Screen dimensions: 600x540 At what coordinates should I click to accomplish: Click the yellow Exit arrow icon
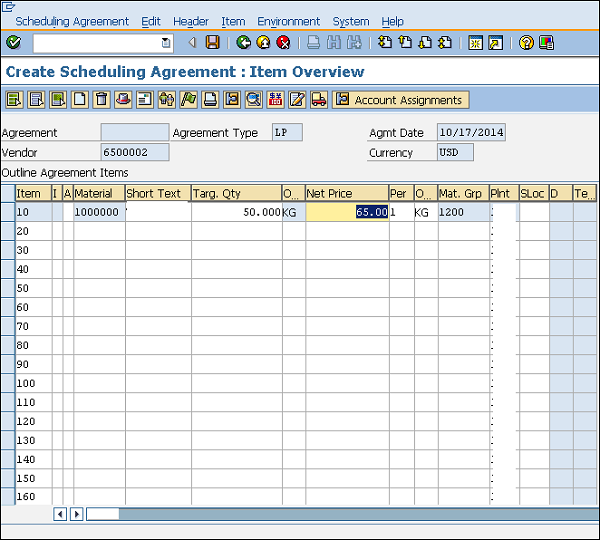click(x=263, y=42)
